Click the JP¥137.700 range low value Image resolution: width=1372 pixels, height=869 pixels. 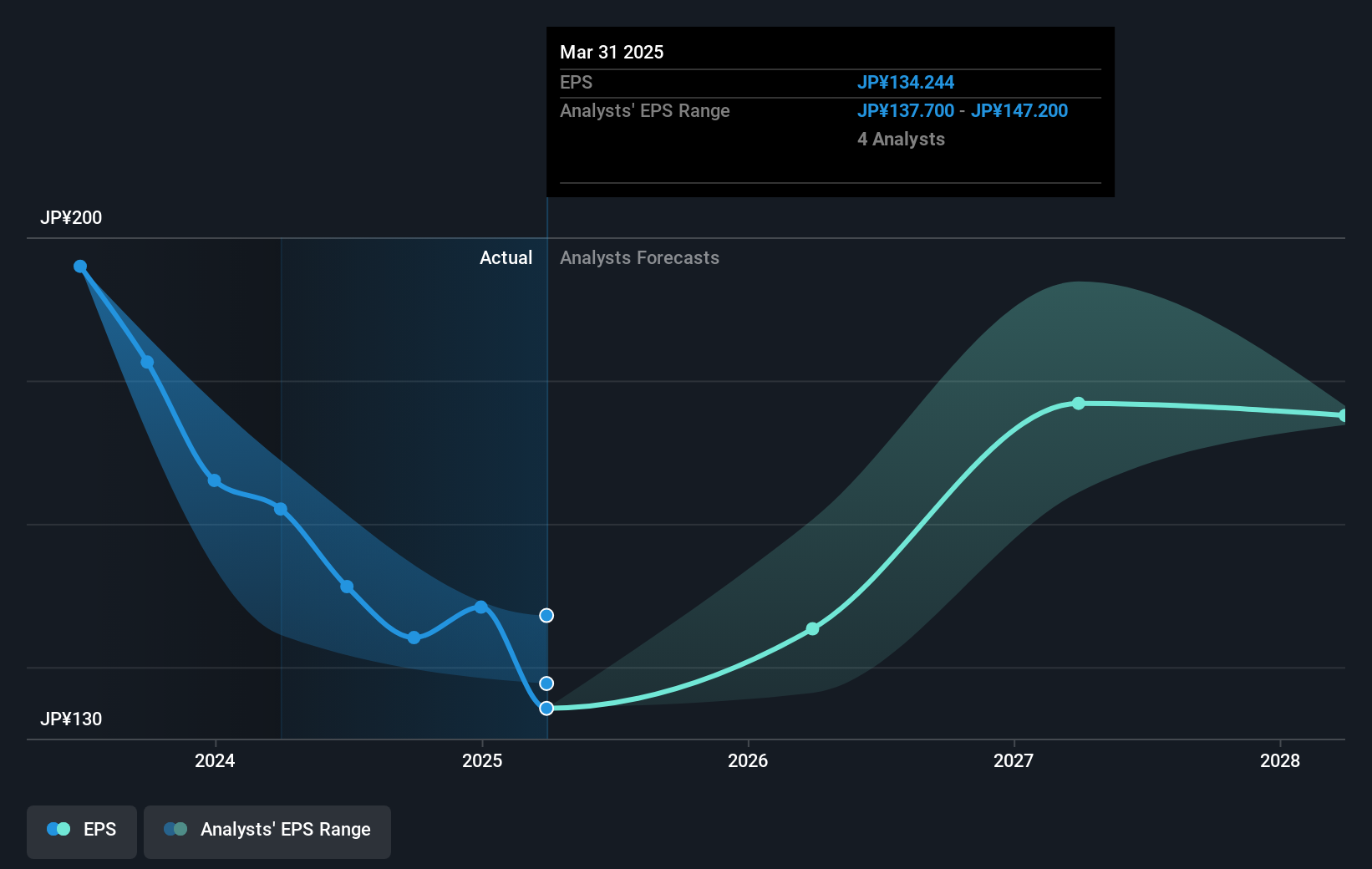906,111
